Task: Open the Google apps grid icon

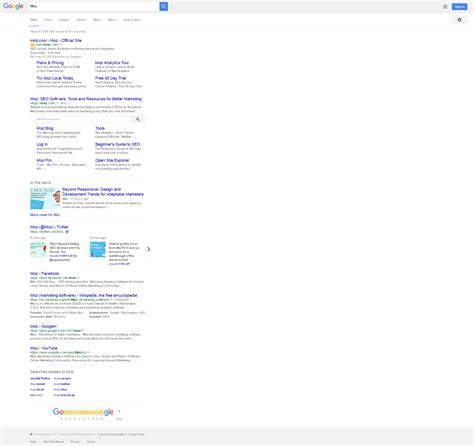Action: click(x=445, y=7)
